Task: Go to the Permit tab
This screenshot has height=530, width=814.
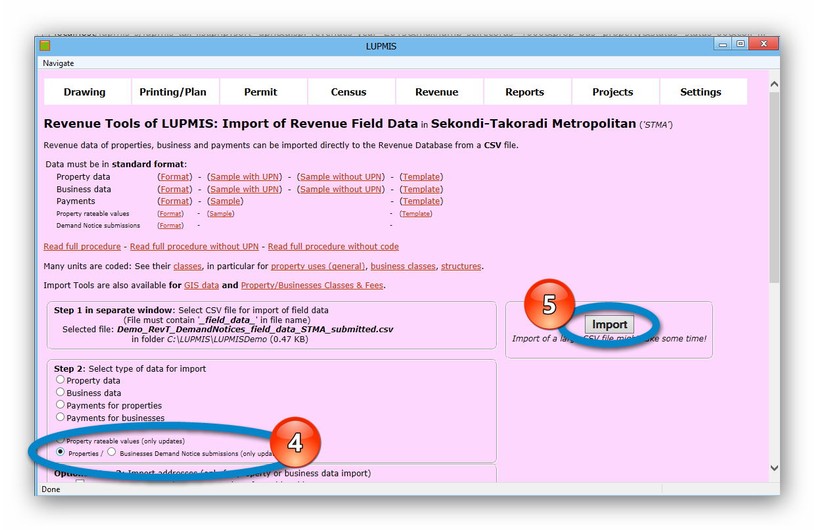Action: (x=261, y=92)
